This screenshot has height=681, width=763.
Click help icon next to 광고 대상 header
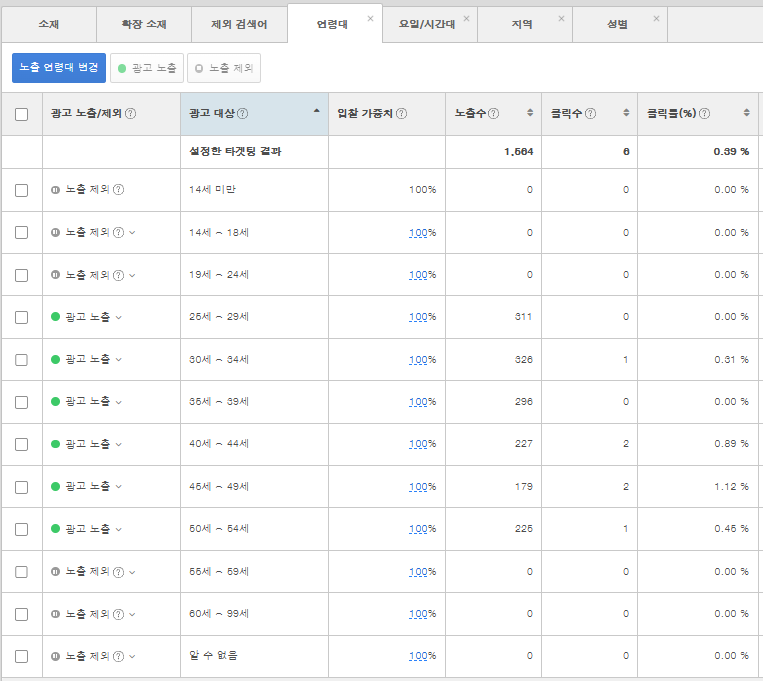click(x=242, y=113)
